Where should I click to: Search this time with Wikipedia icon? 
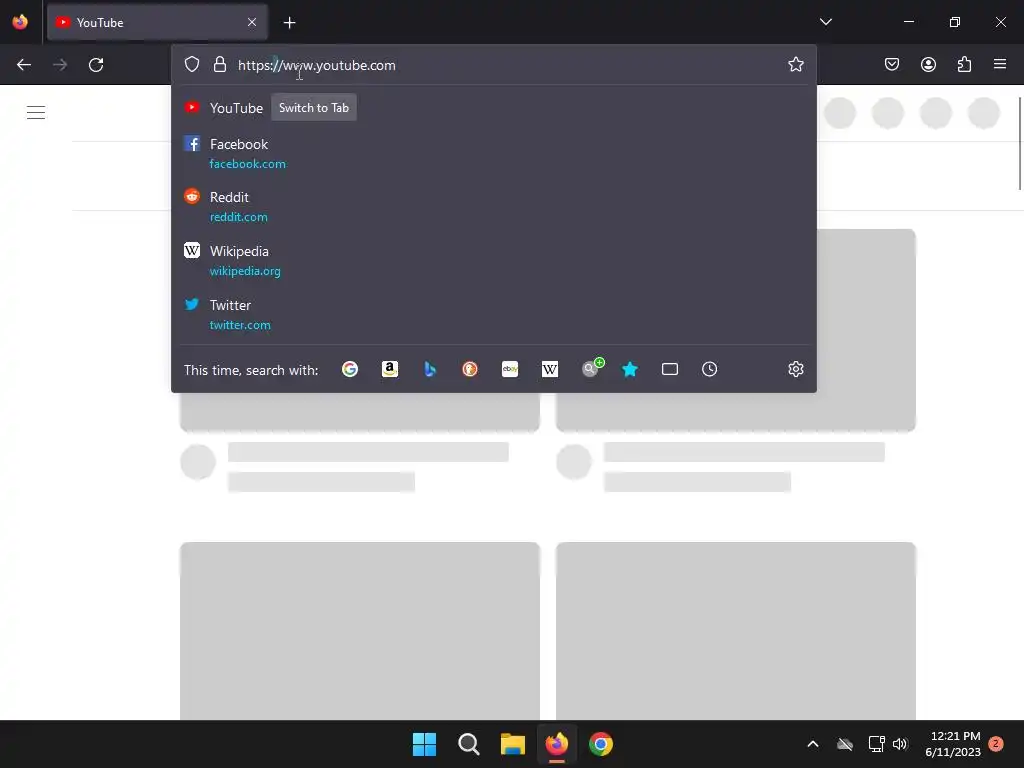(550, 370)
